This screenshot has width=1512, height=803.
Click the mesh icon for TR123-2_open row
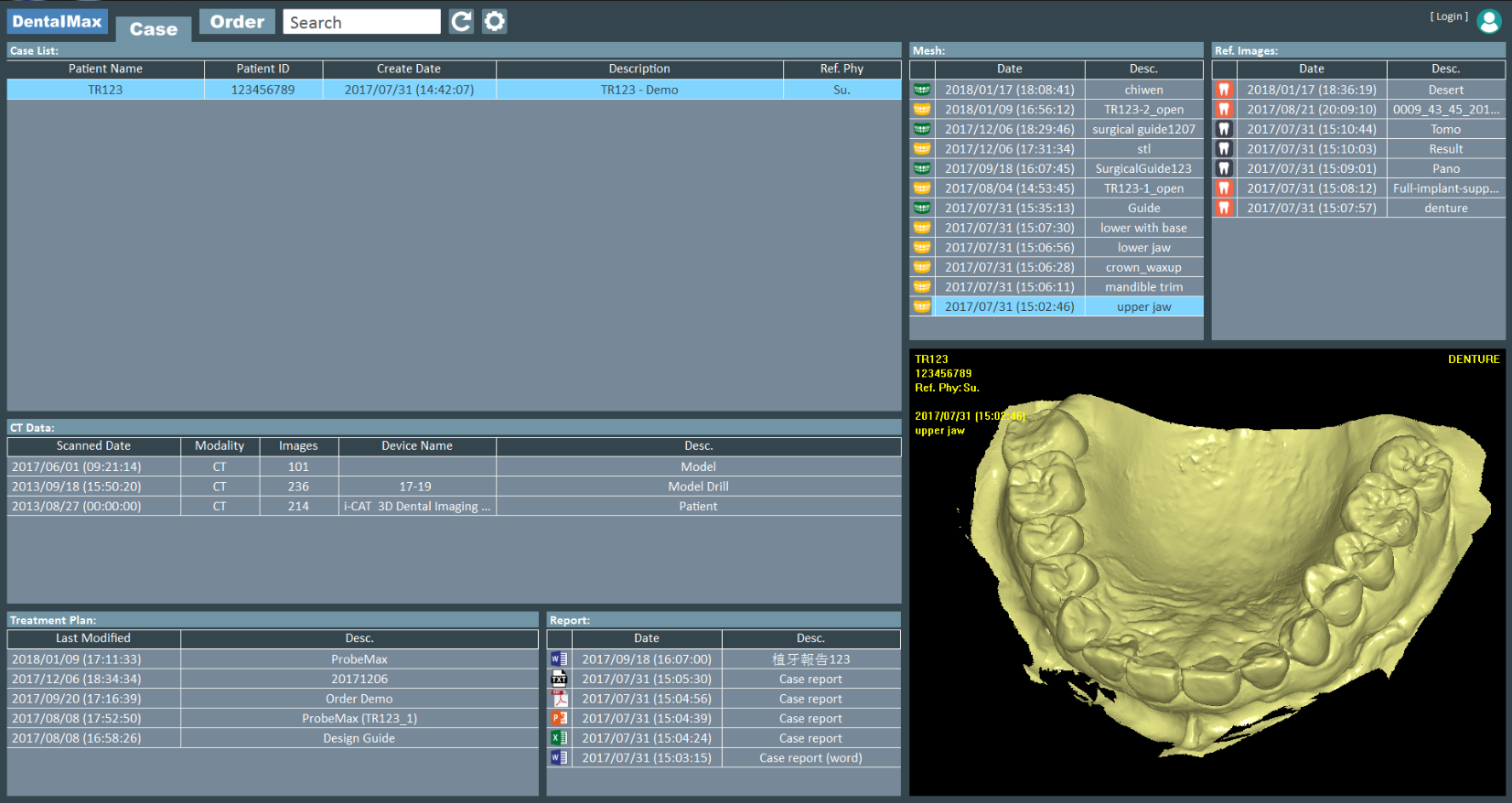click(x=922, y=110)
